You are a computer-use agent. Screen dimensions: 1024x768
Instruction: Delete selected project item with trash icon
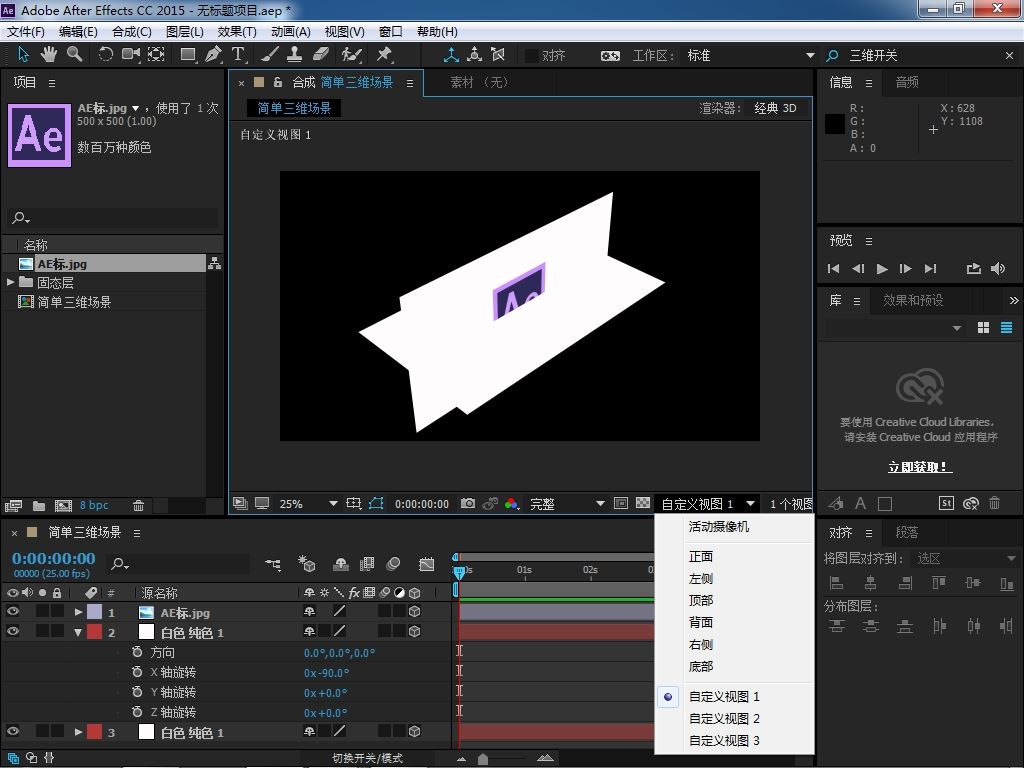pyautogui.click(x=138, y=505)
